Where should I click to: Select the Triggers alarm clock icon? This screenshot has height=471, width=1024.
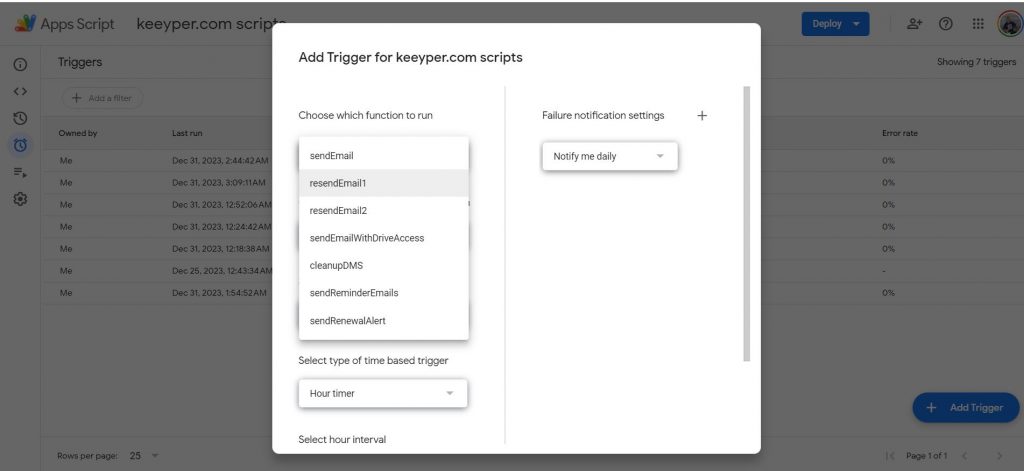[19, 145]
